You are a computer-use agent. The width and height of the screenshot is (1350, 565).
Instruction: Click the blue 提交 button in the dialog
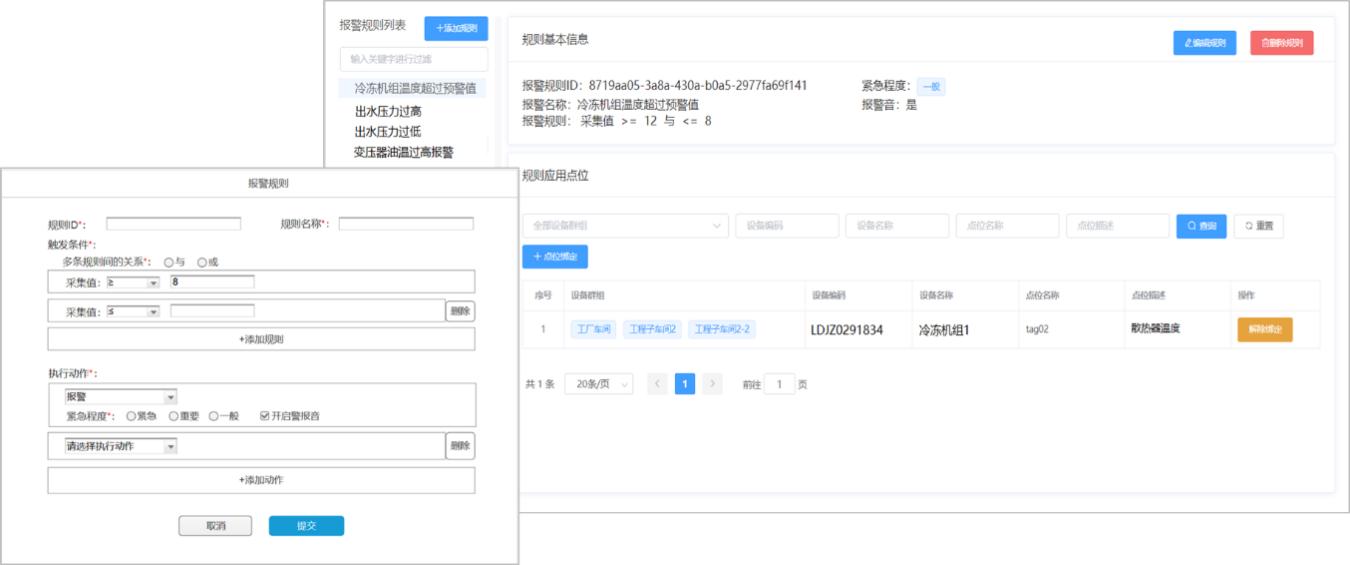(x=306, y=526)
